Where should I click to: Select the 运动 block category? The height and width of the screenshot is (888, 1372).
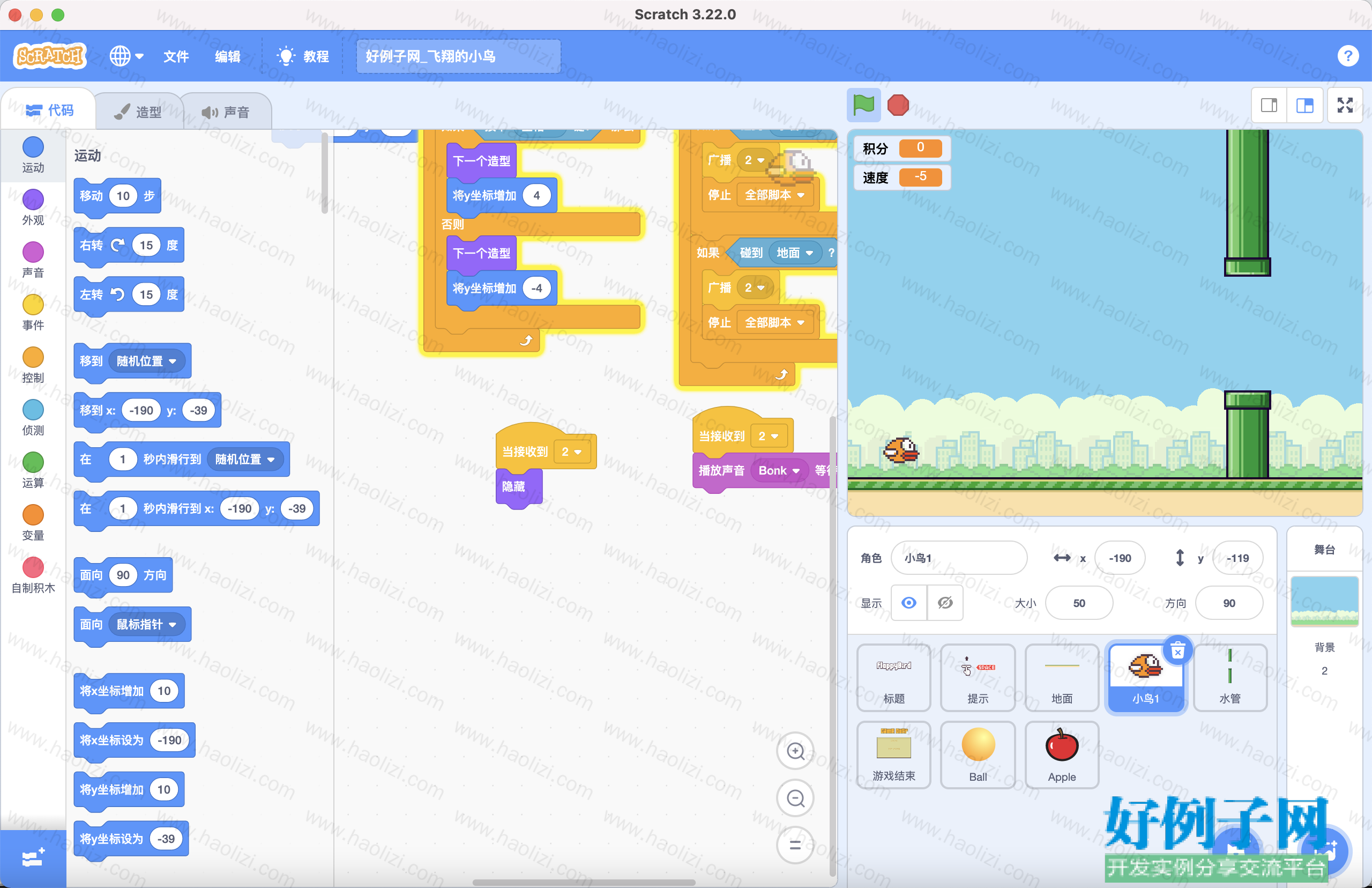point(33,154)
